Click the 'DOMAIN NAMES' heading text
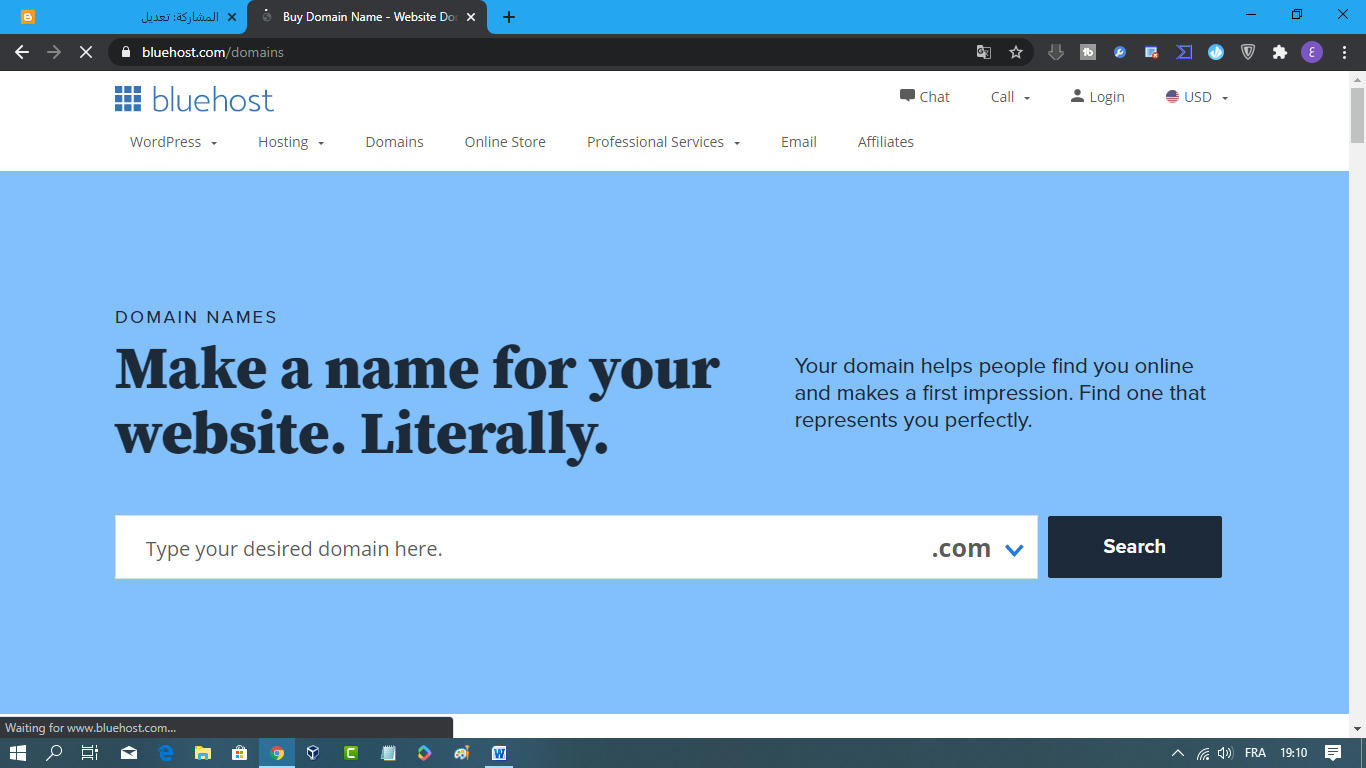 click(x=196, y=317)
